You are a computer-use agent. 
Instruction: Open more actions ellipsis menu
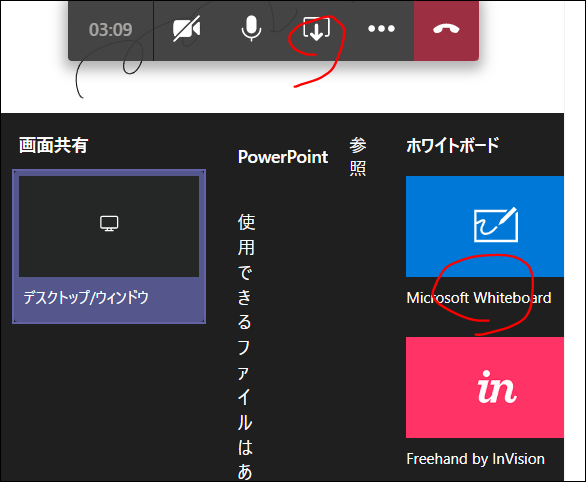click(x=381, y=29)
